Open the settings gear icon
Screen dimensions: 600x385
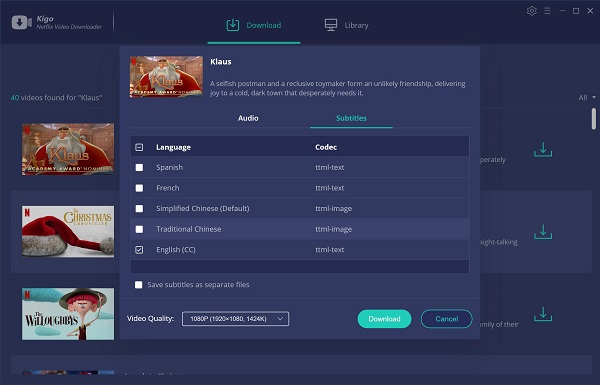[532, 11]
